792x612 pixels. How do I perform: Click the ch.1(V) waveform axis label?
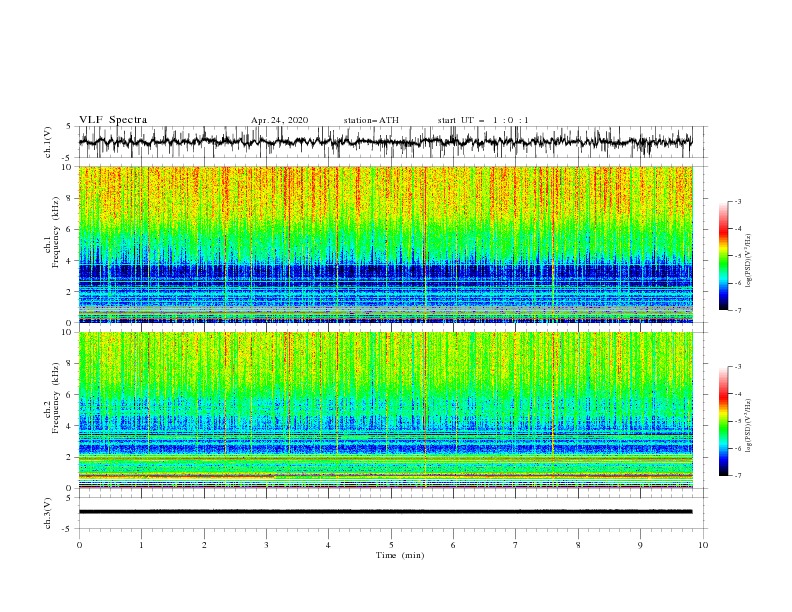coord(48,142)
